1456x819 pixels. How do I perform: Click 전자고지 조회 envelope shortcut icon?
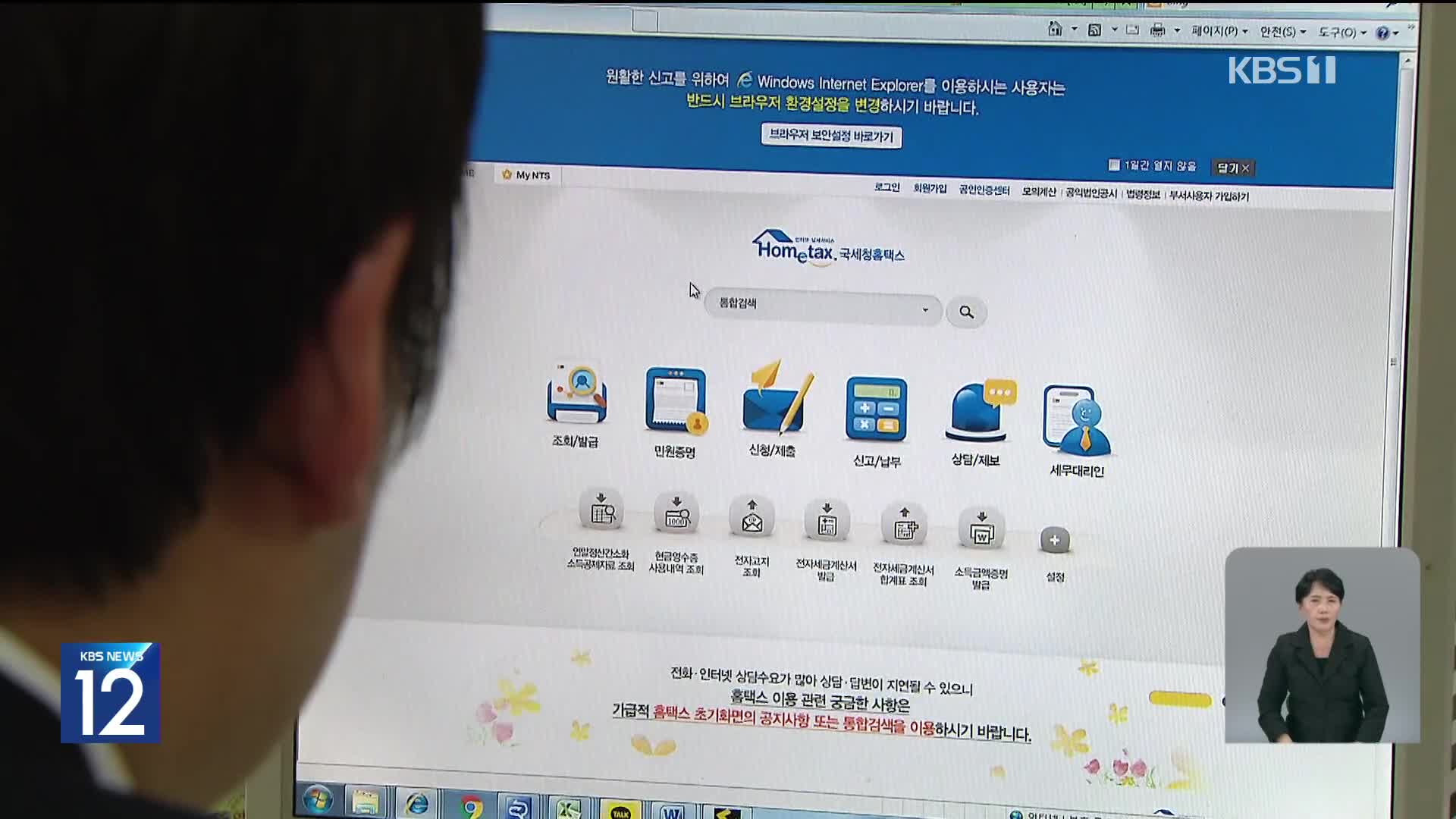[752, 517]
